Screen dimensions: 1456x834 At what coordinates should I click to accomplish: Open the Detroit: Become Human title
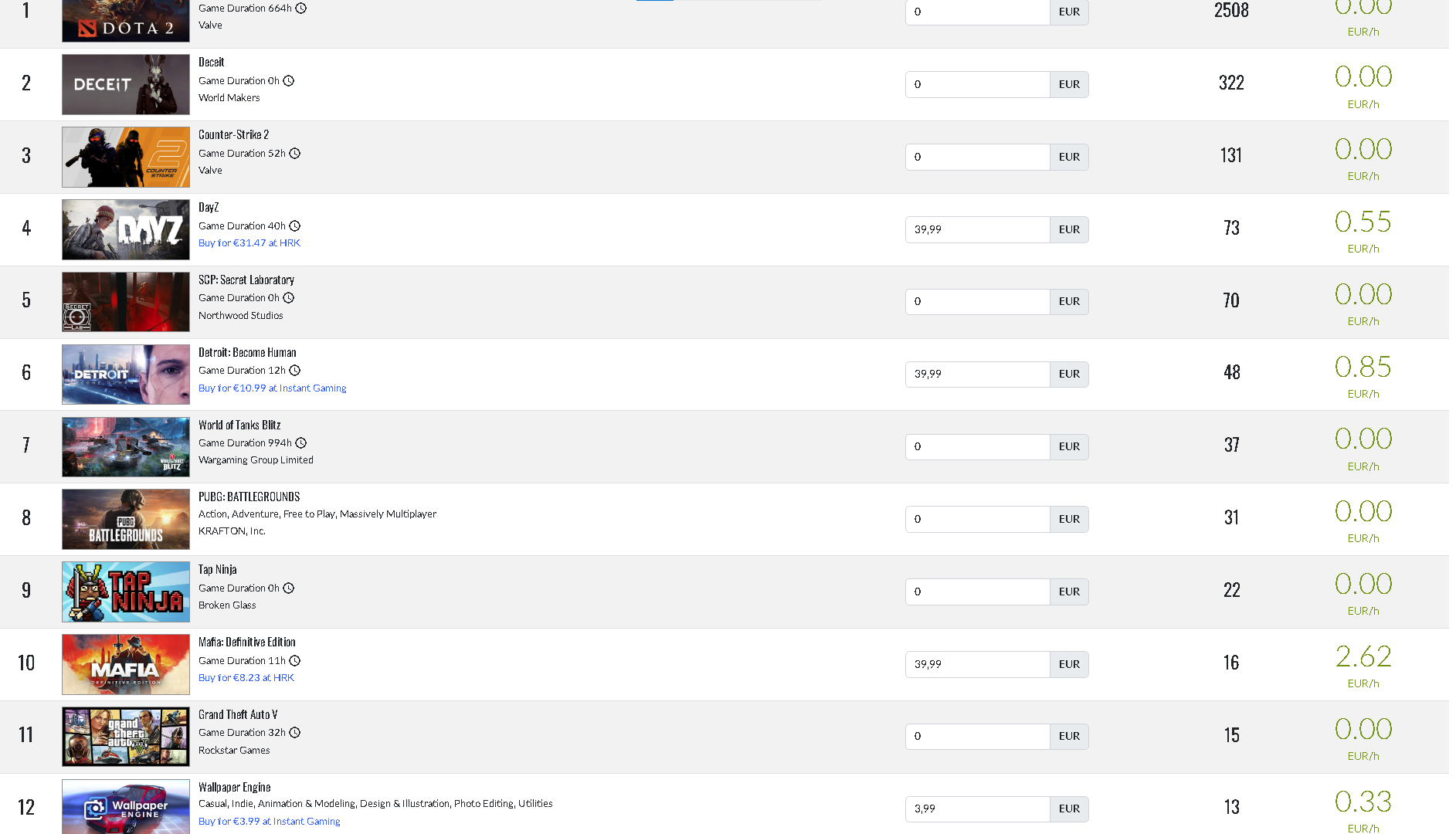[x=247, y=353]
